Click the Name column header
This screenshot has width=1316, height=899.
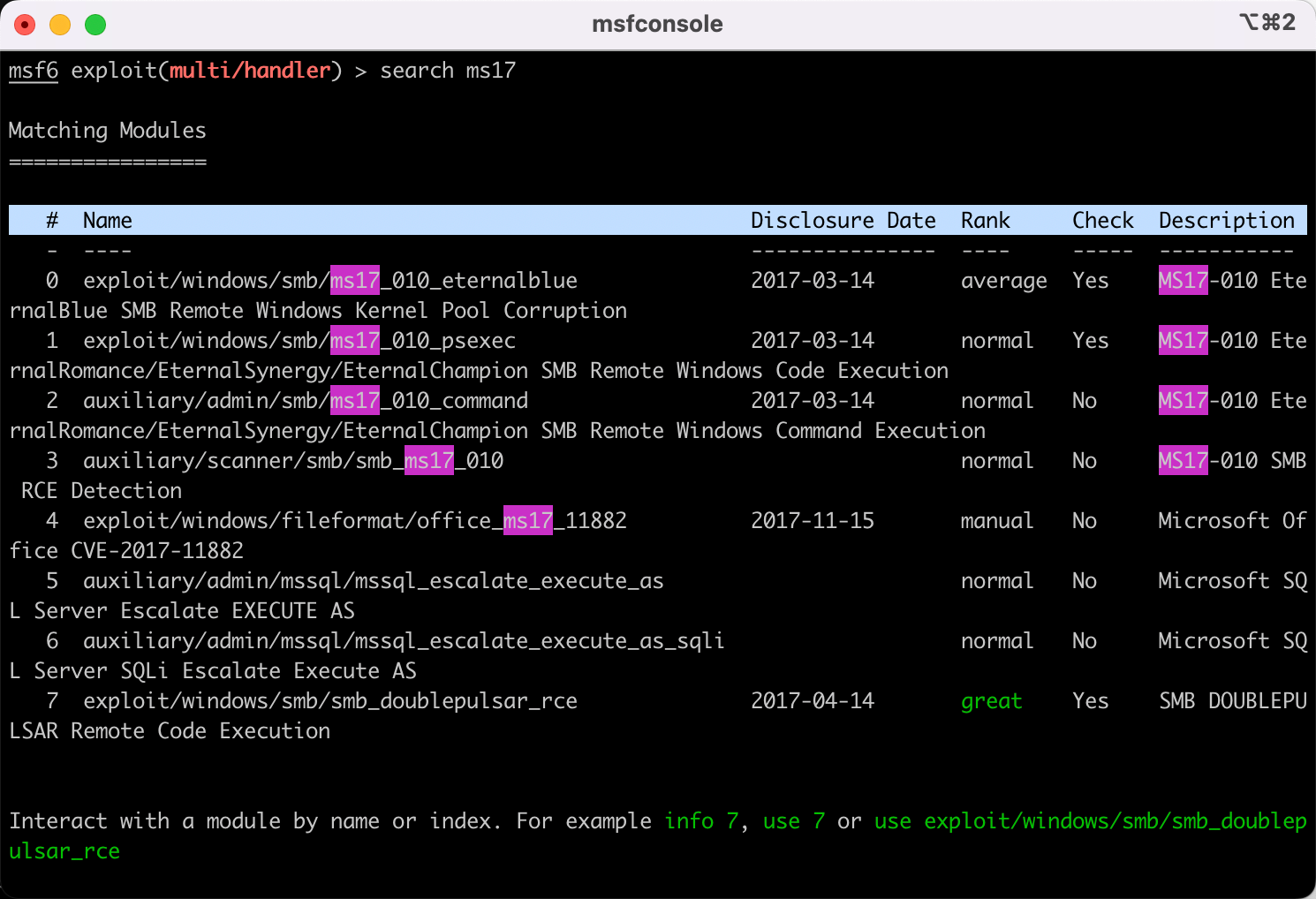108,221
